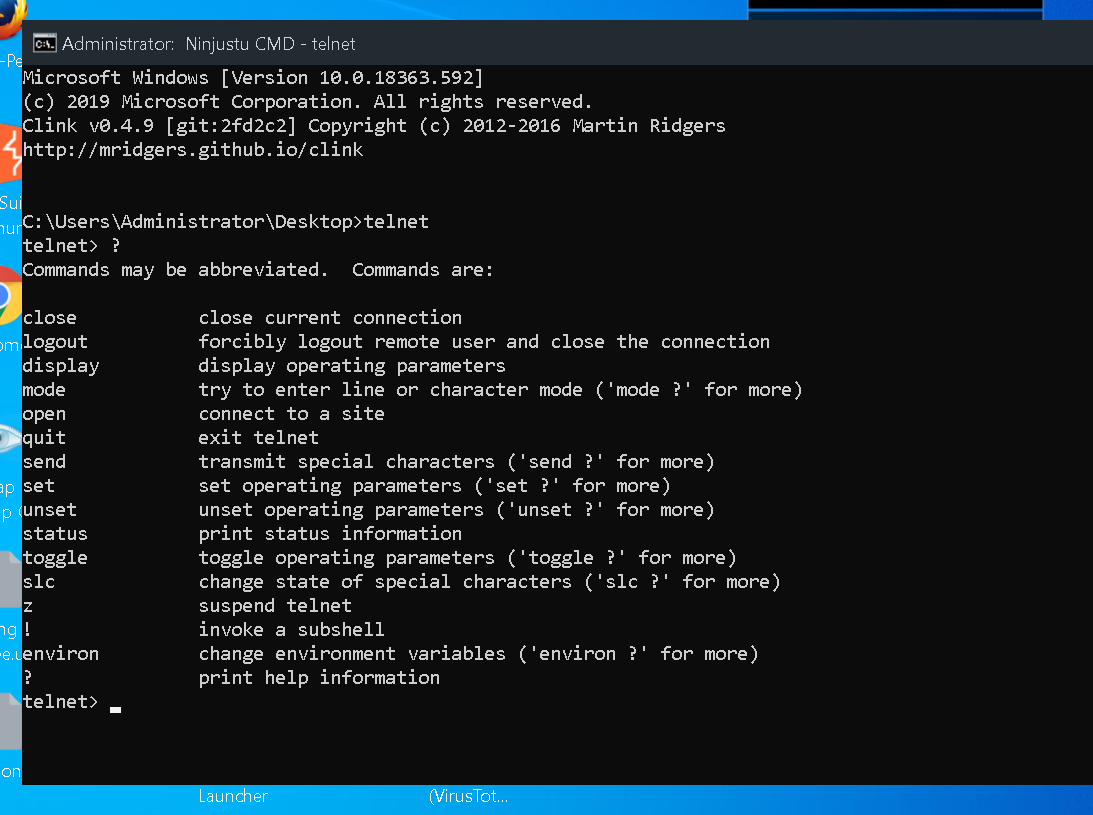Click the 'try to enter line or character mode' text

point(500,390)
